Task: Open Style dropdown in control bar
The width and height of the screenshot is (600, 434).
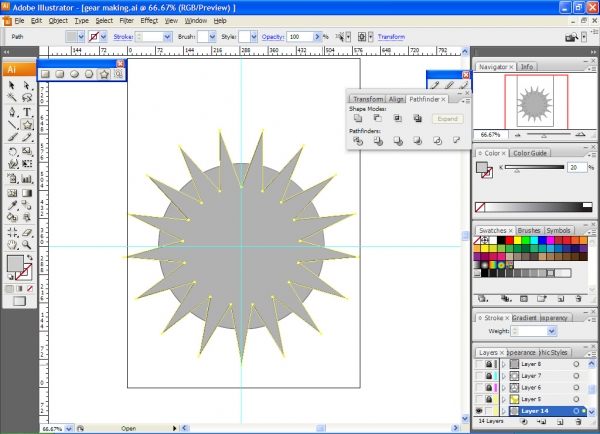Action: 254,37
